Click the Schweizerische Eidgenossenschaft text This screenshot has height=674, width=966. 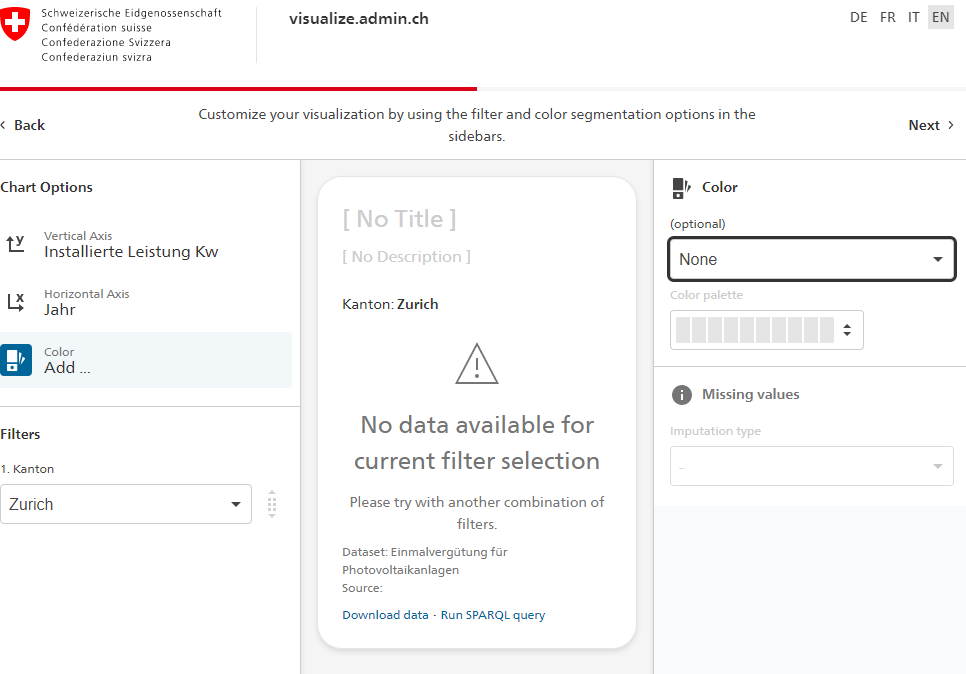131,13
